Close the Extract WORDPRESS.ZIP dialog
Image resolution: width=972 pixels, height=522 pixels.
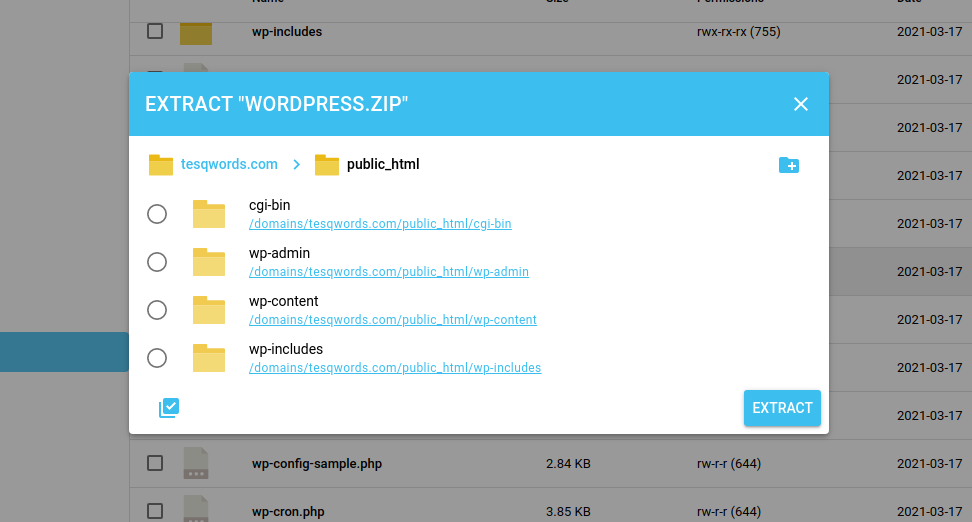[x=800, y=104]
